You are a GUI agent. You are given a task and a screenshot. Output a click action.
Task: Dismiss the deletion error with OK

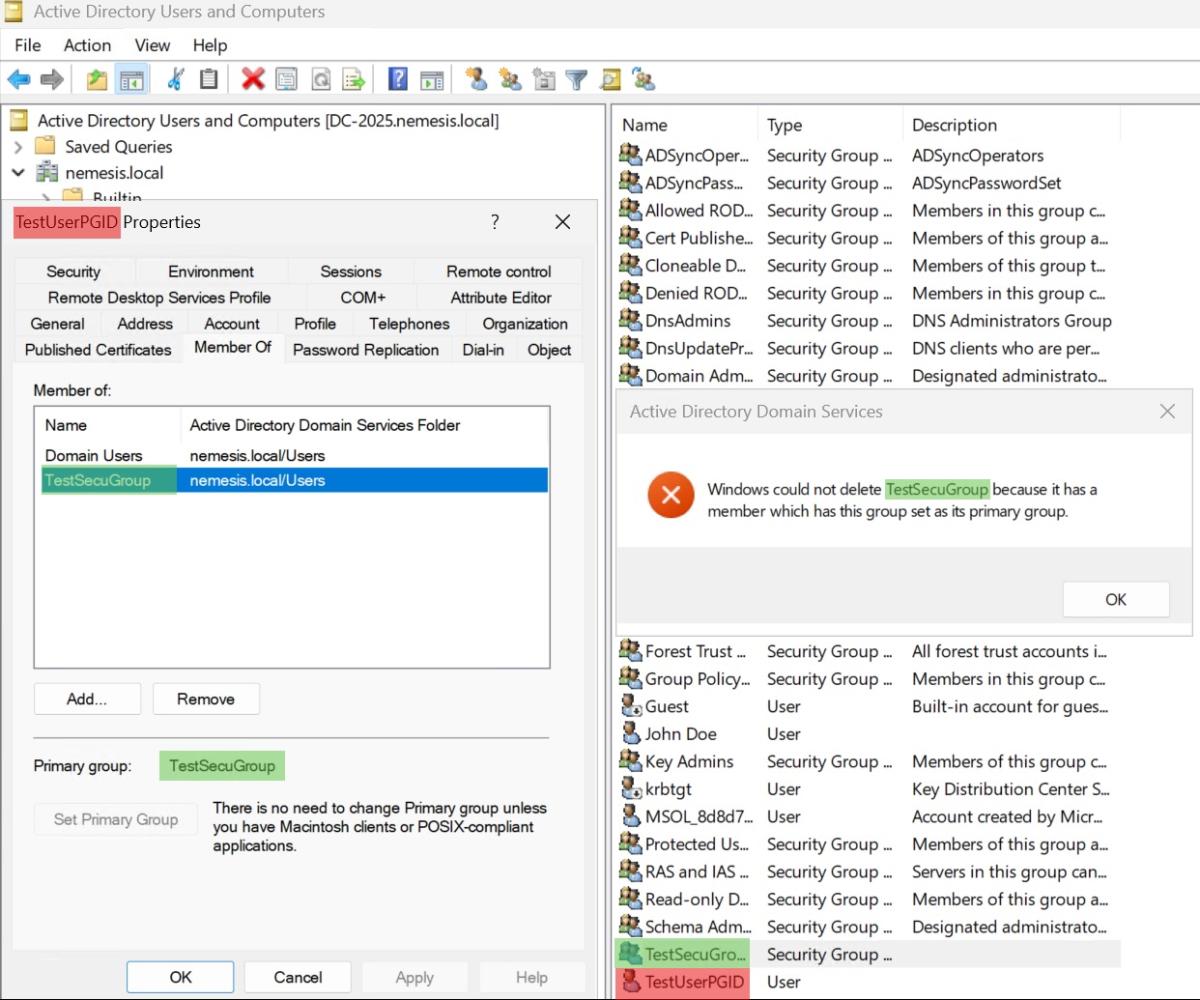coord(1115,599)
